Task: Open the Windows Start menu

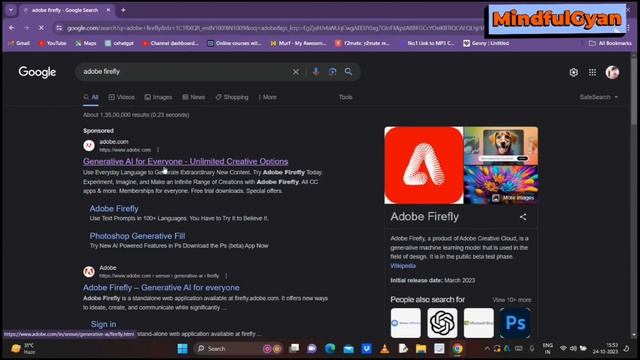Action: click(x=182, y=349)
